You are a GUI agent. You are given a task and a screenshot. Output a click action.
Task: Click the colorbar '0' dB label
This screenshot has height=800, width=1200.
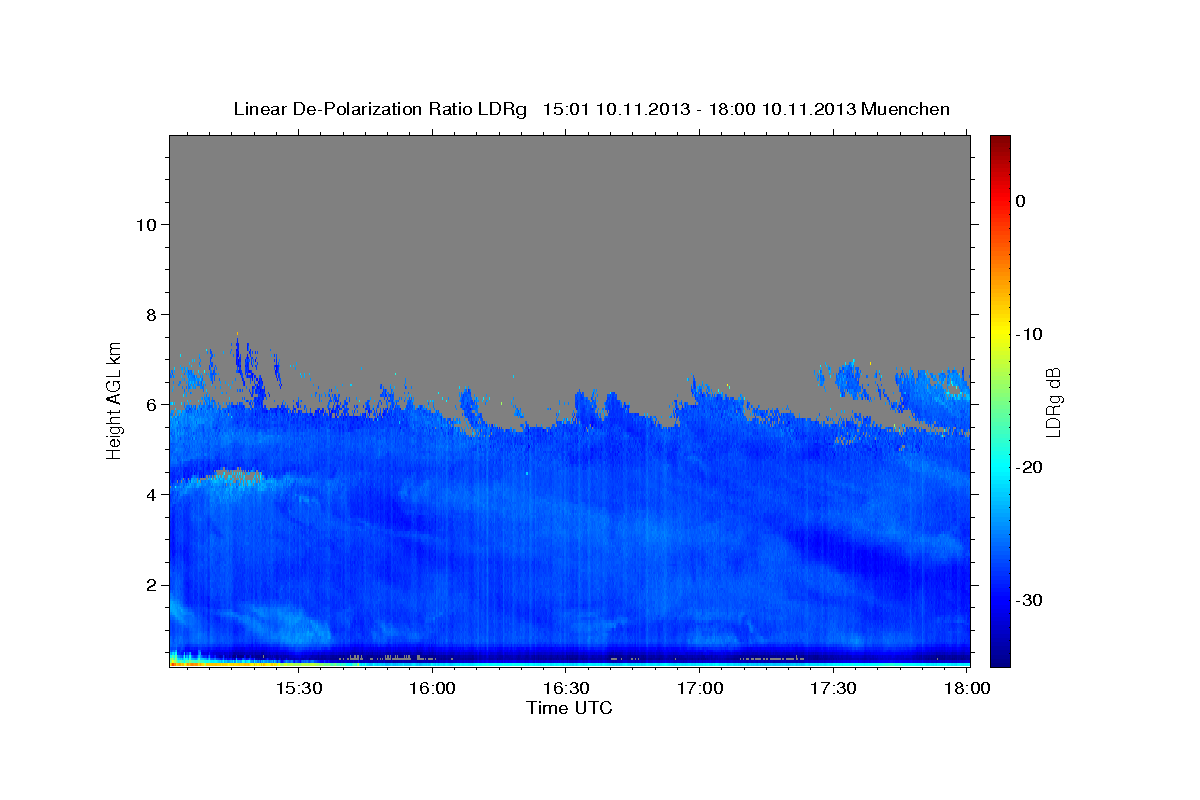[1020, 201]
